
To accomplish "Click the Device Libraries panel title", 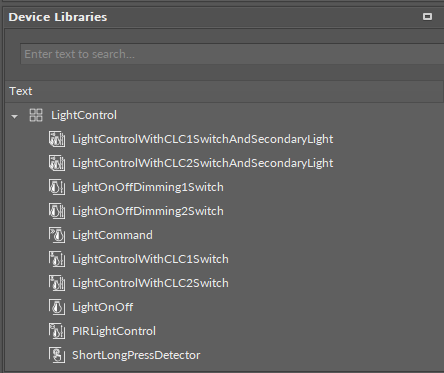I will click(x=58, y=17).
